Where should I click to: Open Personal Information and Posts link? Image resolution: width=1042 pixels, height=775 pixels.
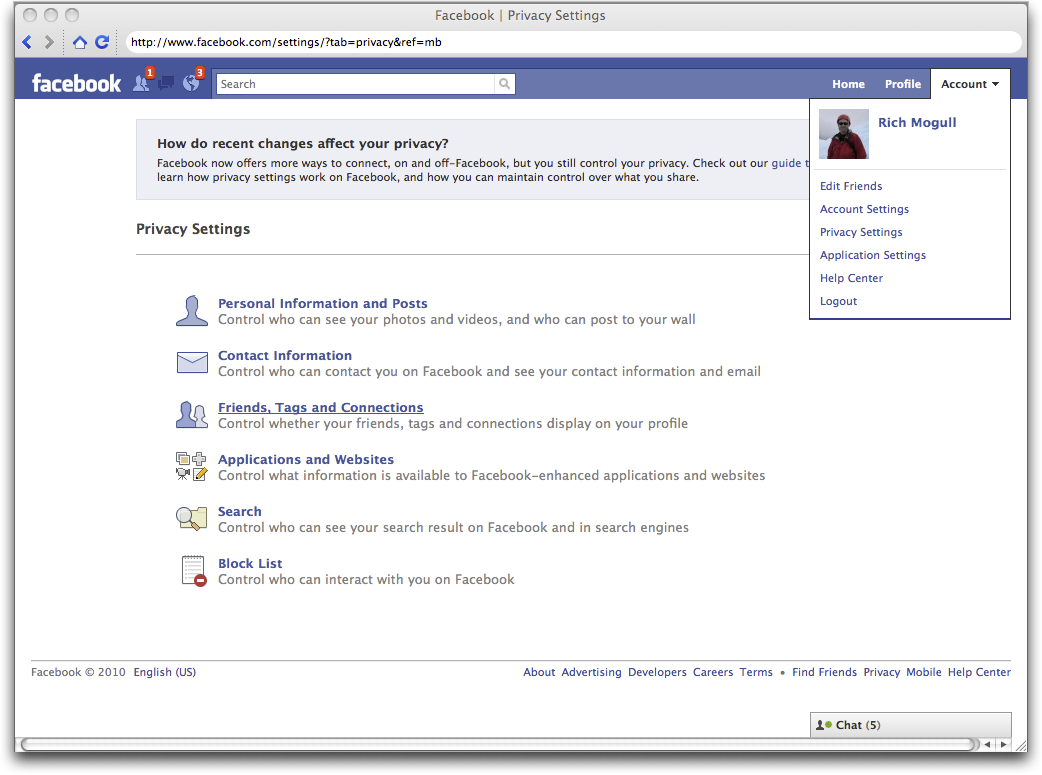(323, 304)
